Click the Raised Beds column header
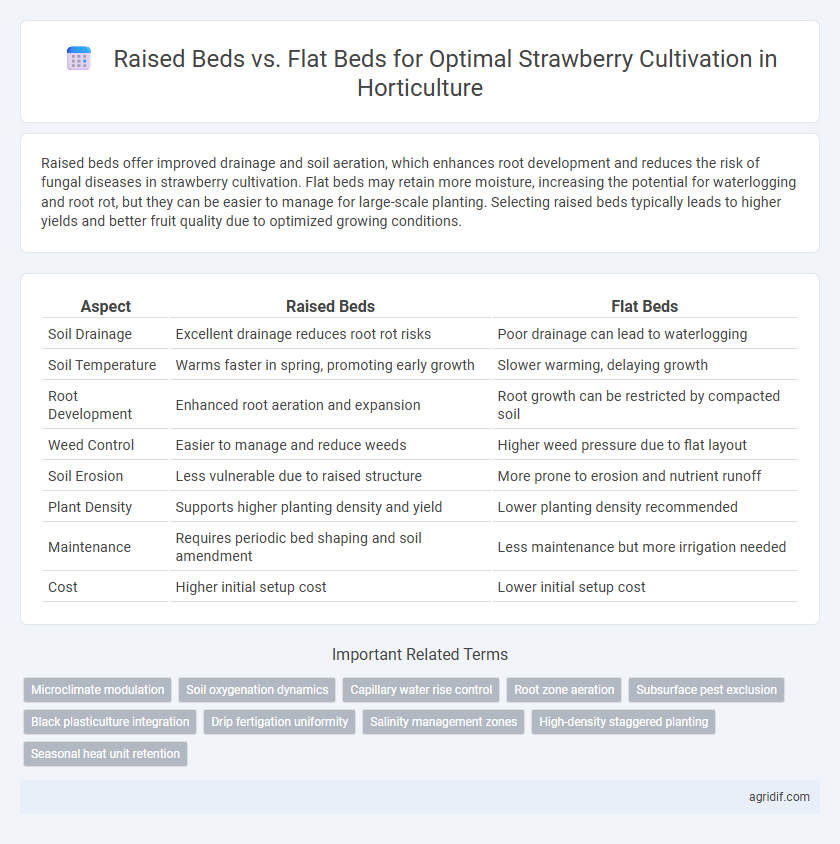The image size is (840, 844). (330, 306)
